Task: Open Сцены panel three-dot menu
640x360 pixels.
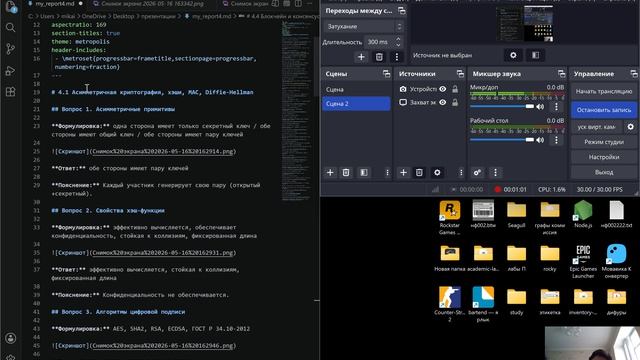Action: coord(387,173)
